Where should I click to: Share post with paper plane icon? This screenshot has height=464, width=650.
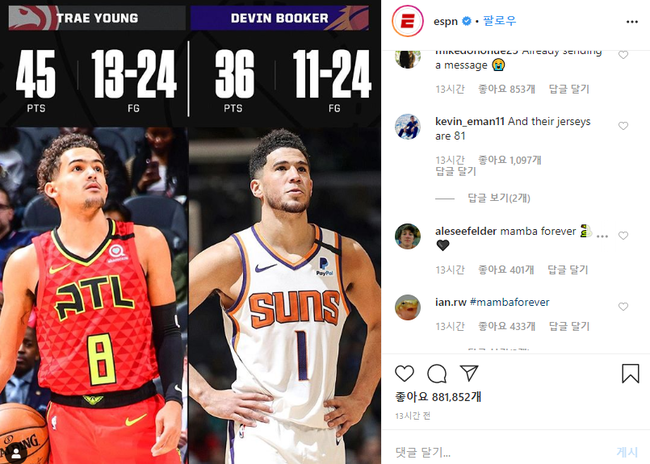point(469,373)
